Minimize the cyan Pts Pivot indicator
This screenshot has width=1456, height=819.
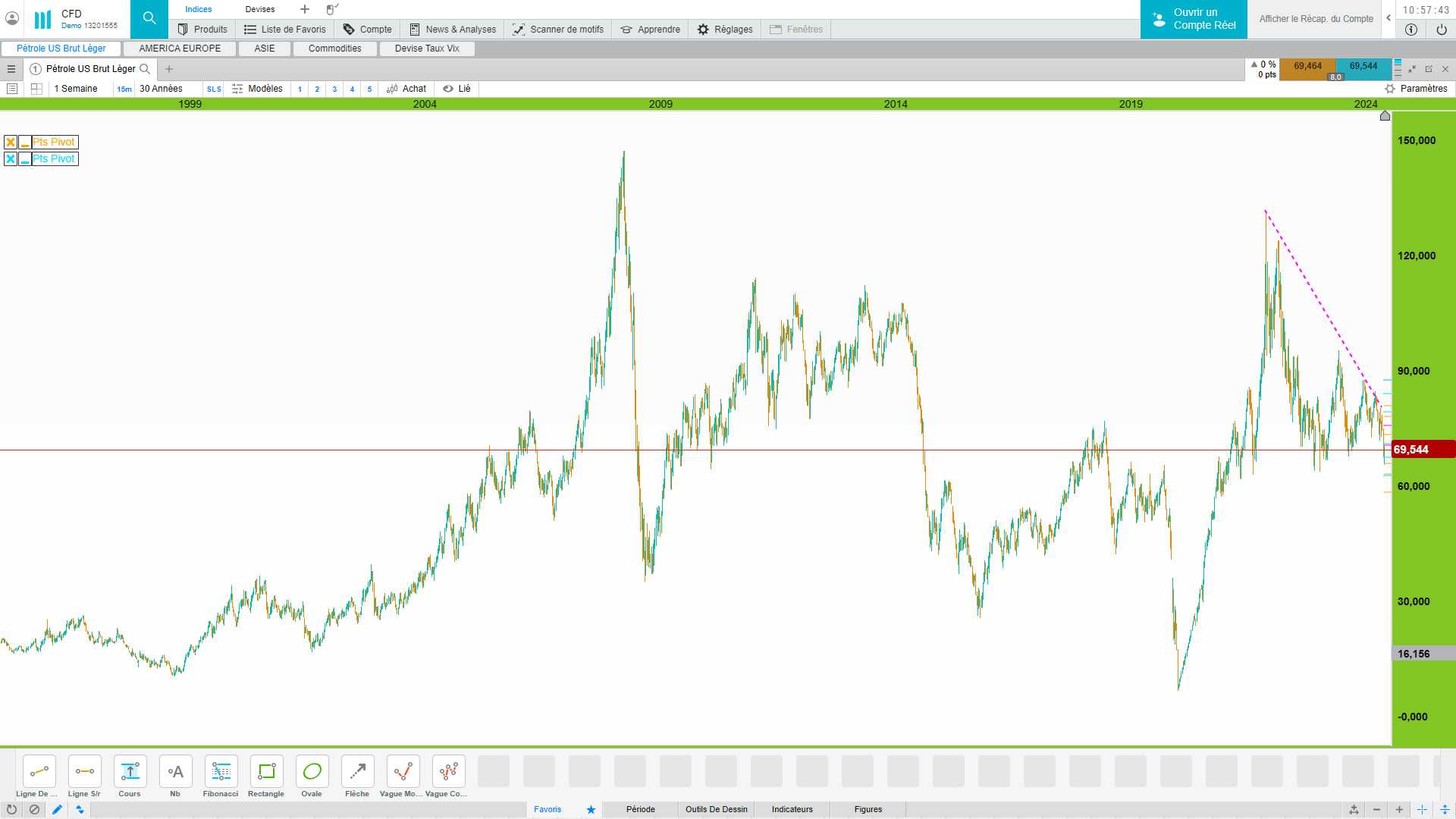[x=25, y=159]
